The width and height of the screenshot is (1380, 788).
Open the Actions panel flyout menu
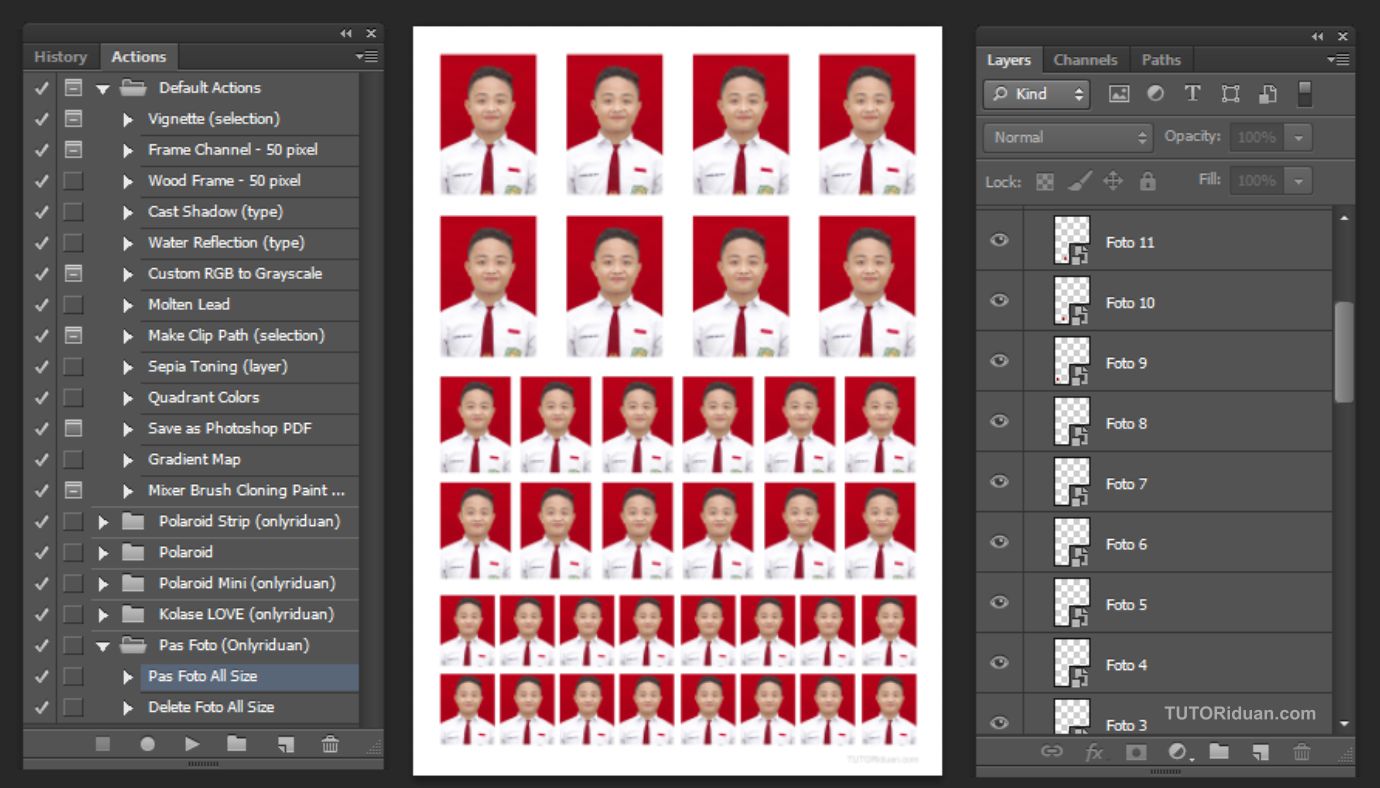click(x=367, y=56)
